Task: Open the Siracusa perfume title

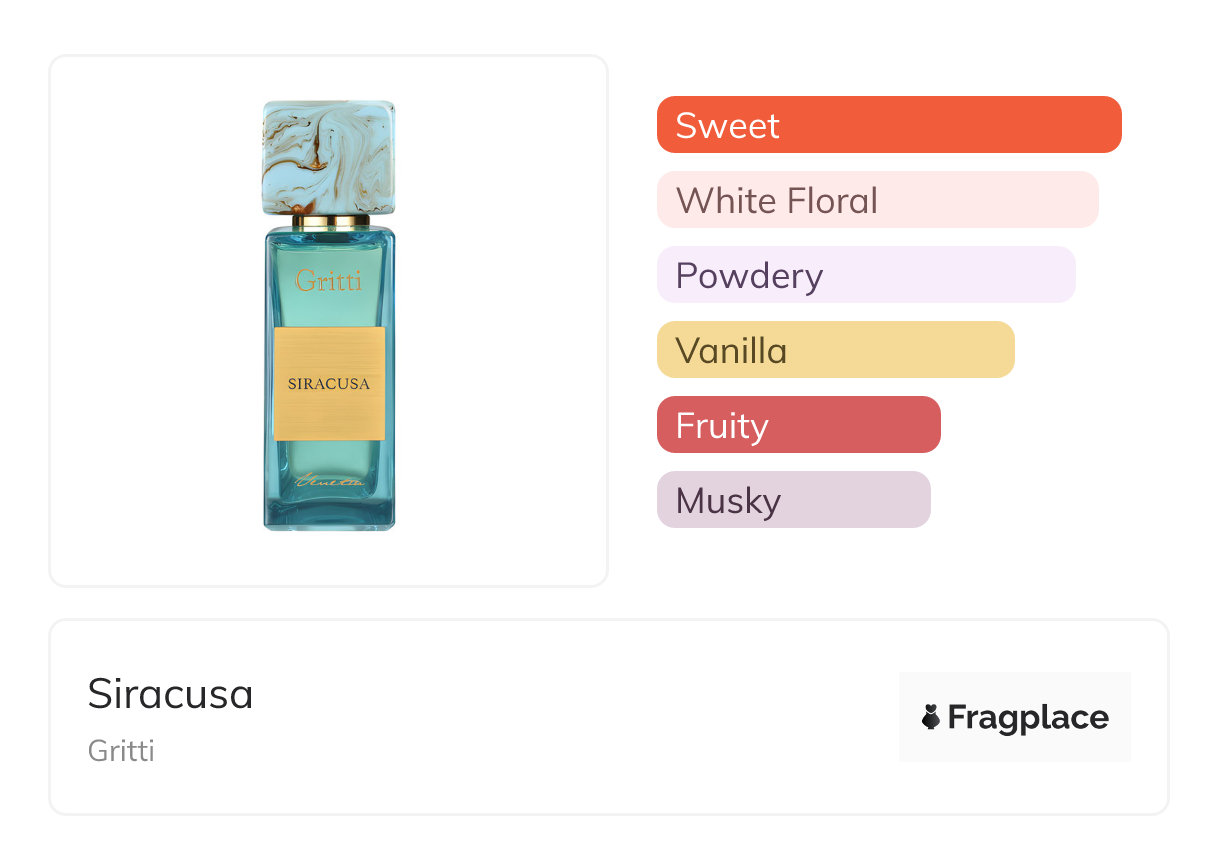Action: [170, 694]
